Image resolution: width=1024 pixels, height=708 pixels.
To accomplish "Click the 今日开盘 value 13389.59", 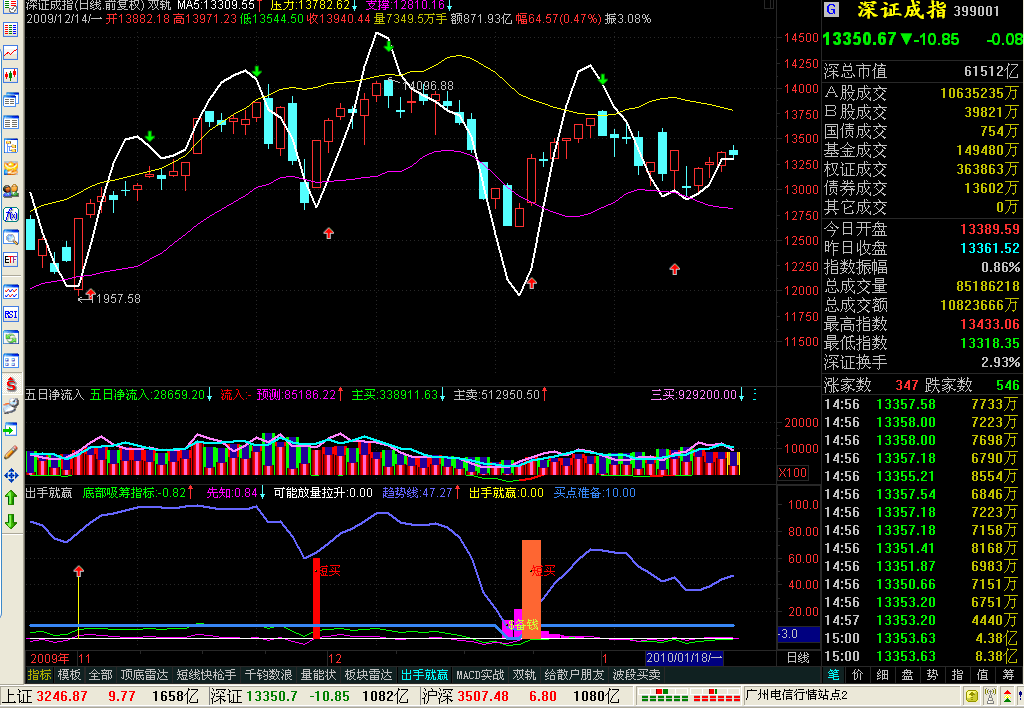I will pyautogui.click(x=989, y=229).
